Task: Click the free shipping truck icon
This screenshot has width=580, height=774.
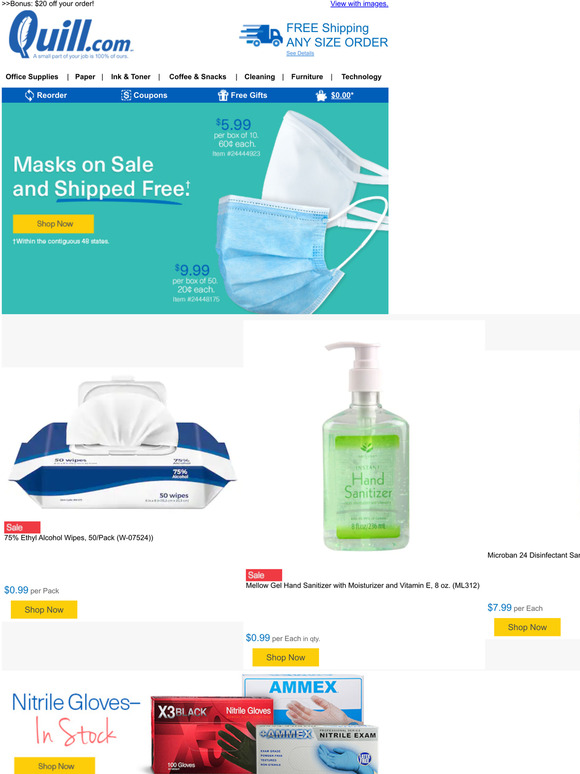Action: (261, 36)
